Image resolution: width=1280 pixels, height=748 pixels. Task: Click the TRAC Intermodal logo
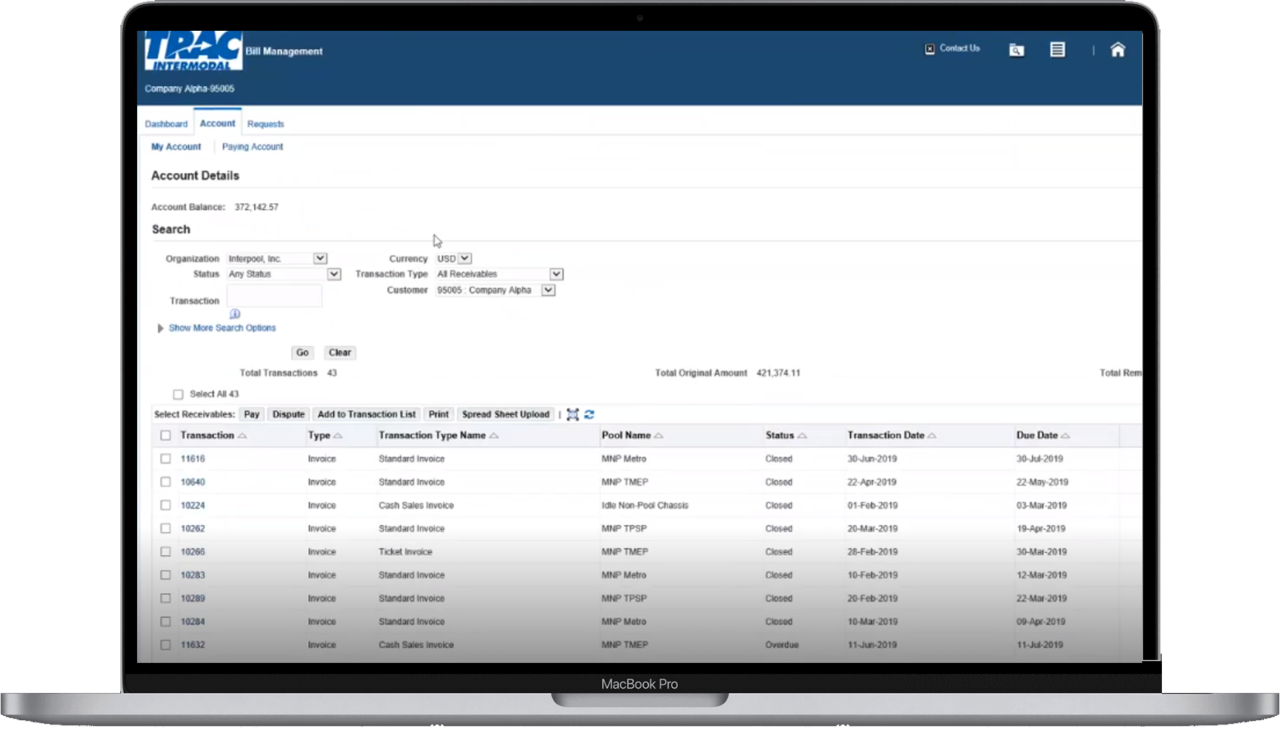[x=192, y=48]
